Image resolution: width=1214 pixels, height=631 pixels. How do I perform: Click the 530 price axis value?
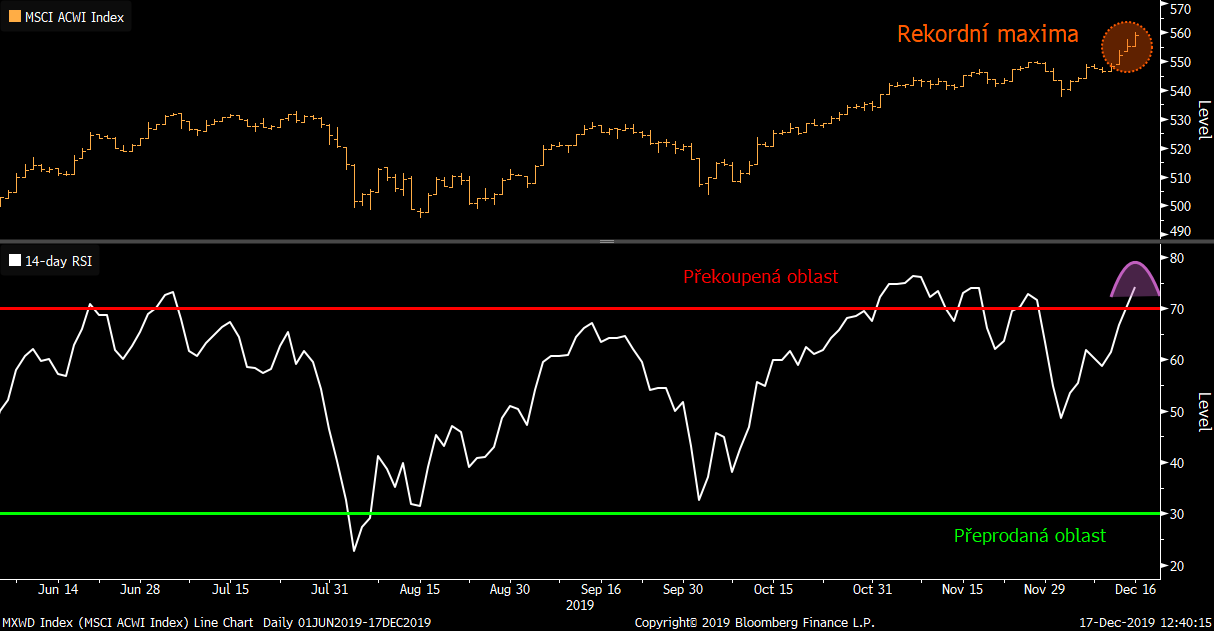pos(1178,120)
